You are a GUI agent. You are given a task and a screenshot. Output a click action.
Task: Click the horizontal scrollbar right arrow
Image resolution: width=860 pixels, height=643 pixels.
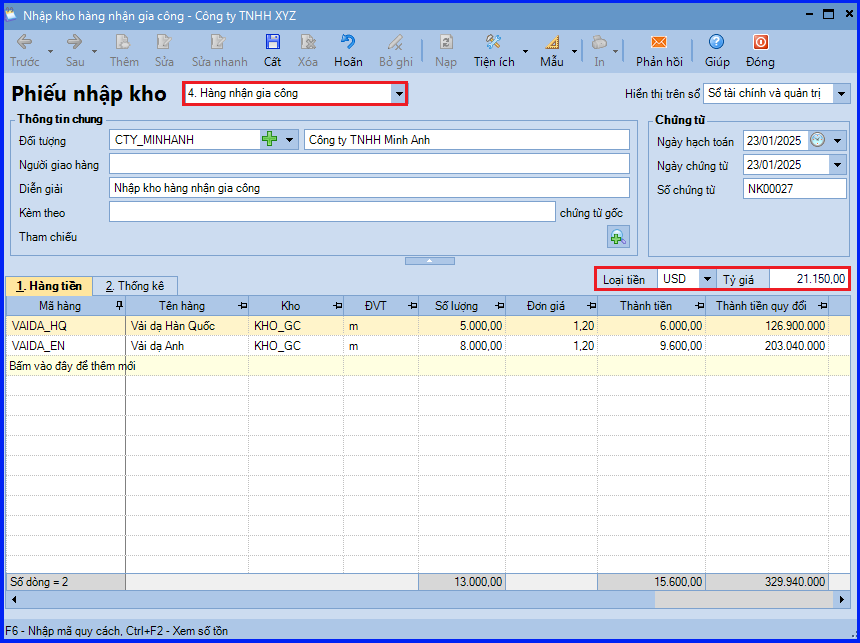842,600
